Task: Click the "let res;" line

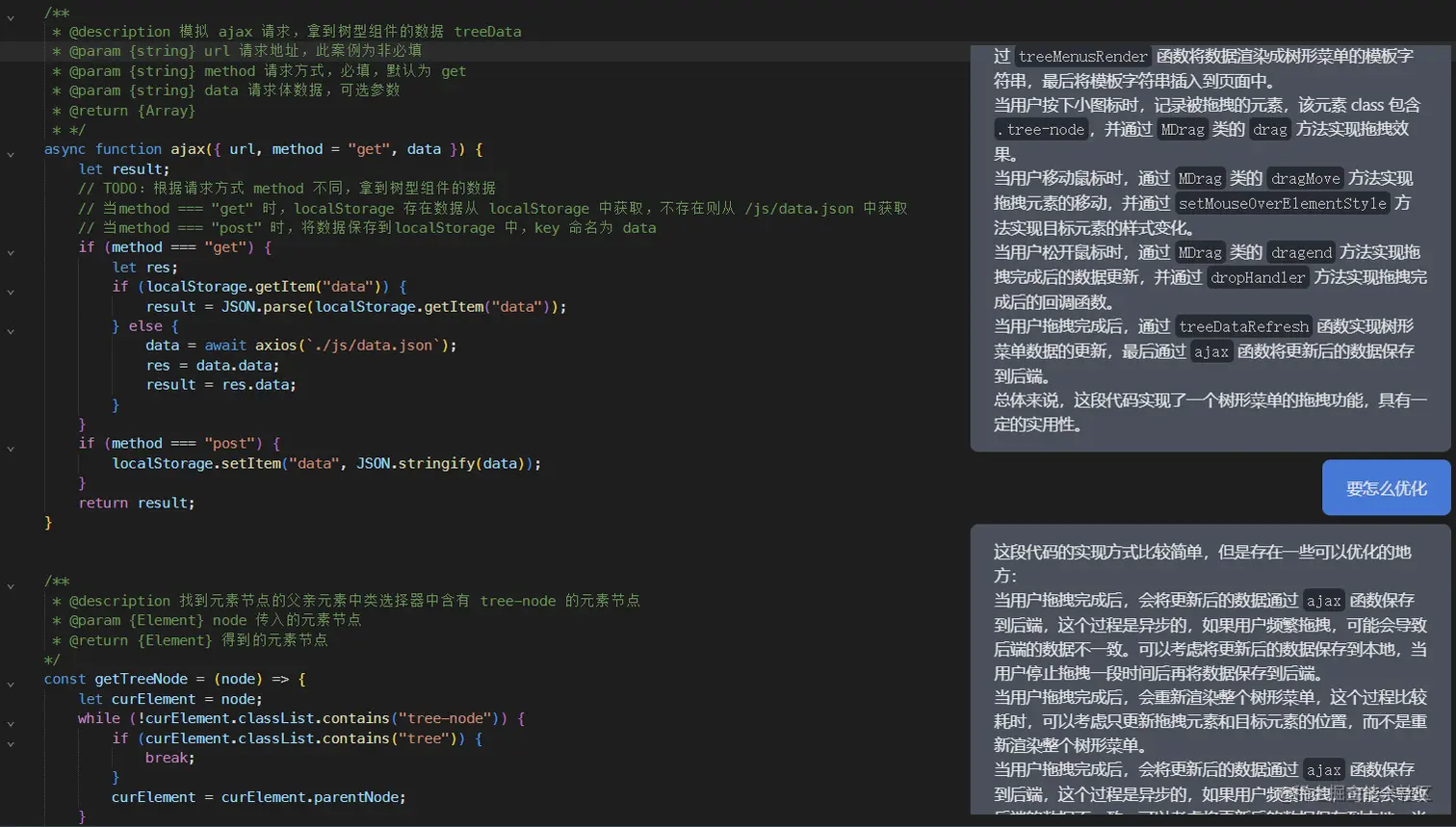Action: [145, 267]
